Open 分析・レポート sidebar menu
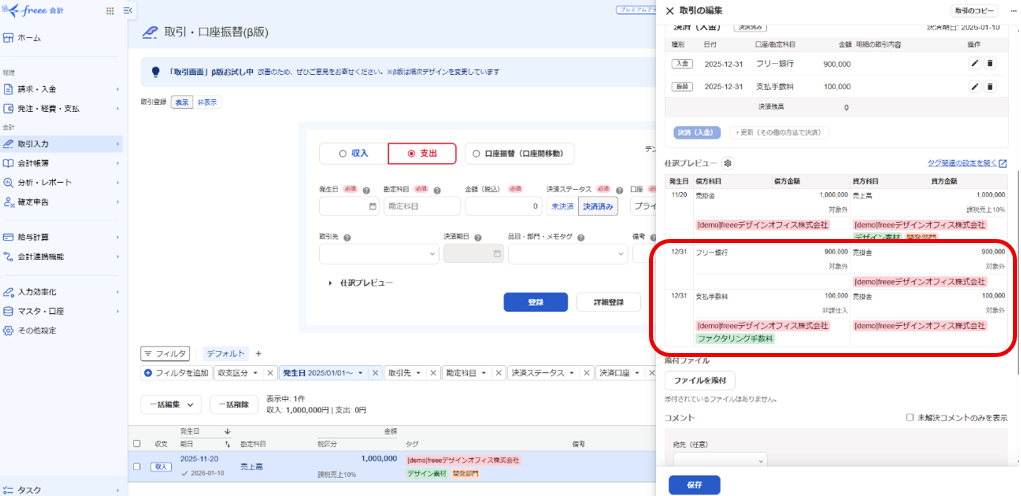 click(x=62, y=182)
